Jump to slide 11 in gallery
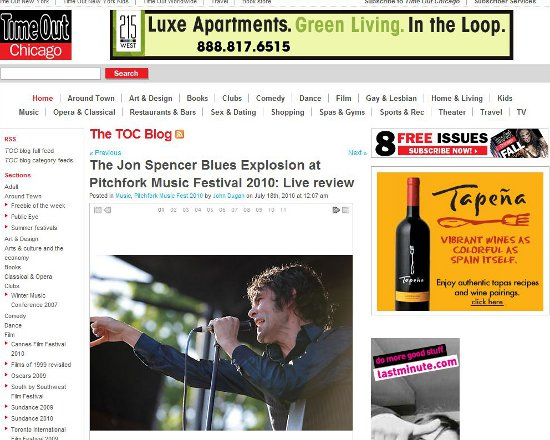 coord(283,210)
